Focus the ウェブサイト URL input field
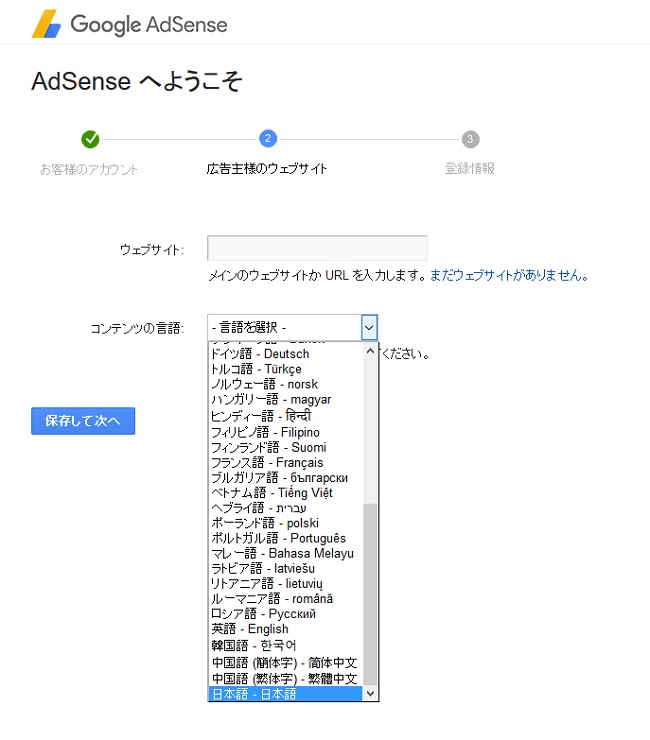Viewport: 650px width, 740px height. coord(317,248)
